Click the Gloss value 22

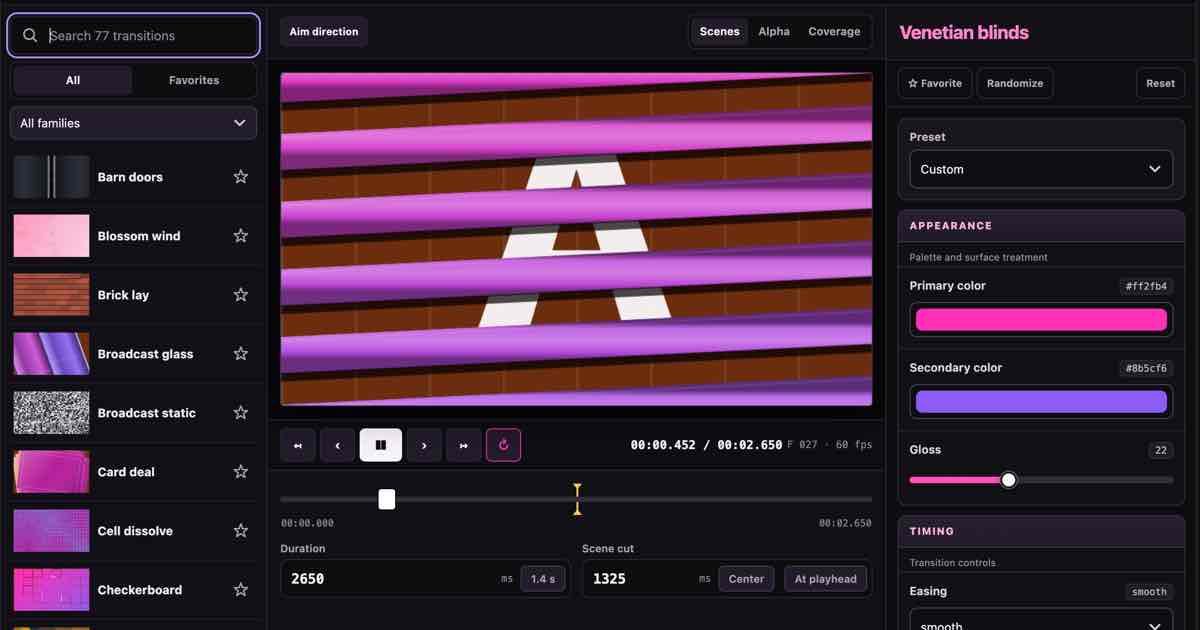click(x=1161, y=450)
